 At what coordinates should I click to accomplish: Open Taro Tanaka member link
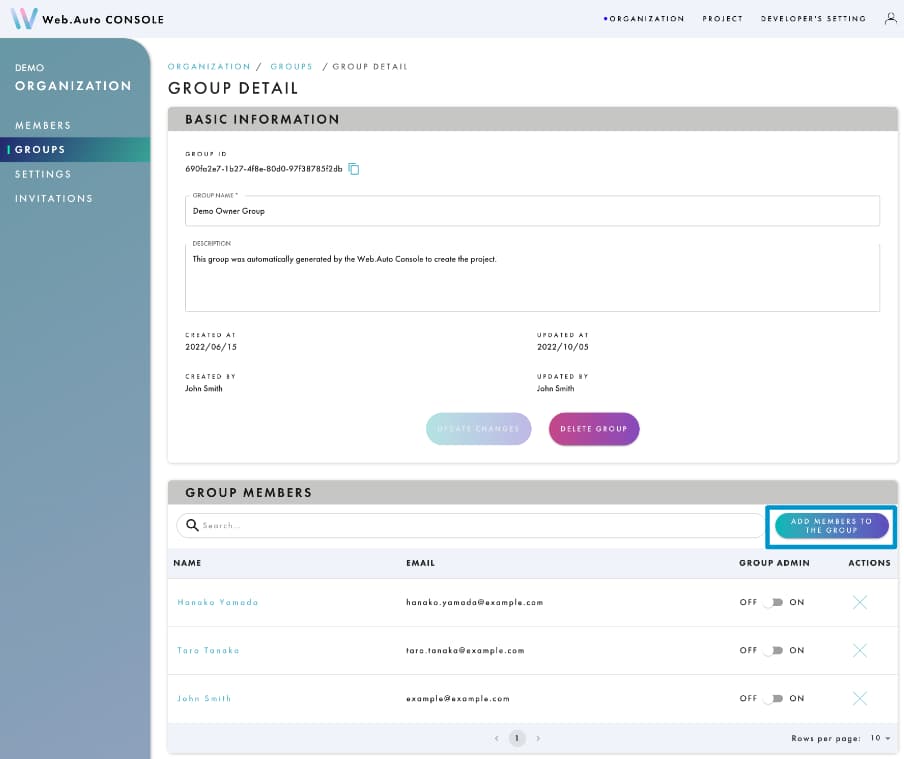tap(208, 651)
